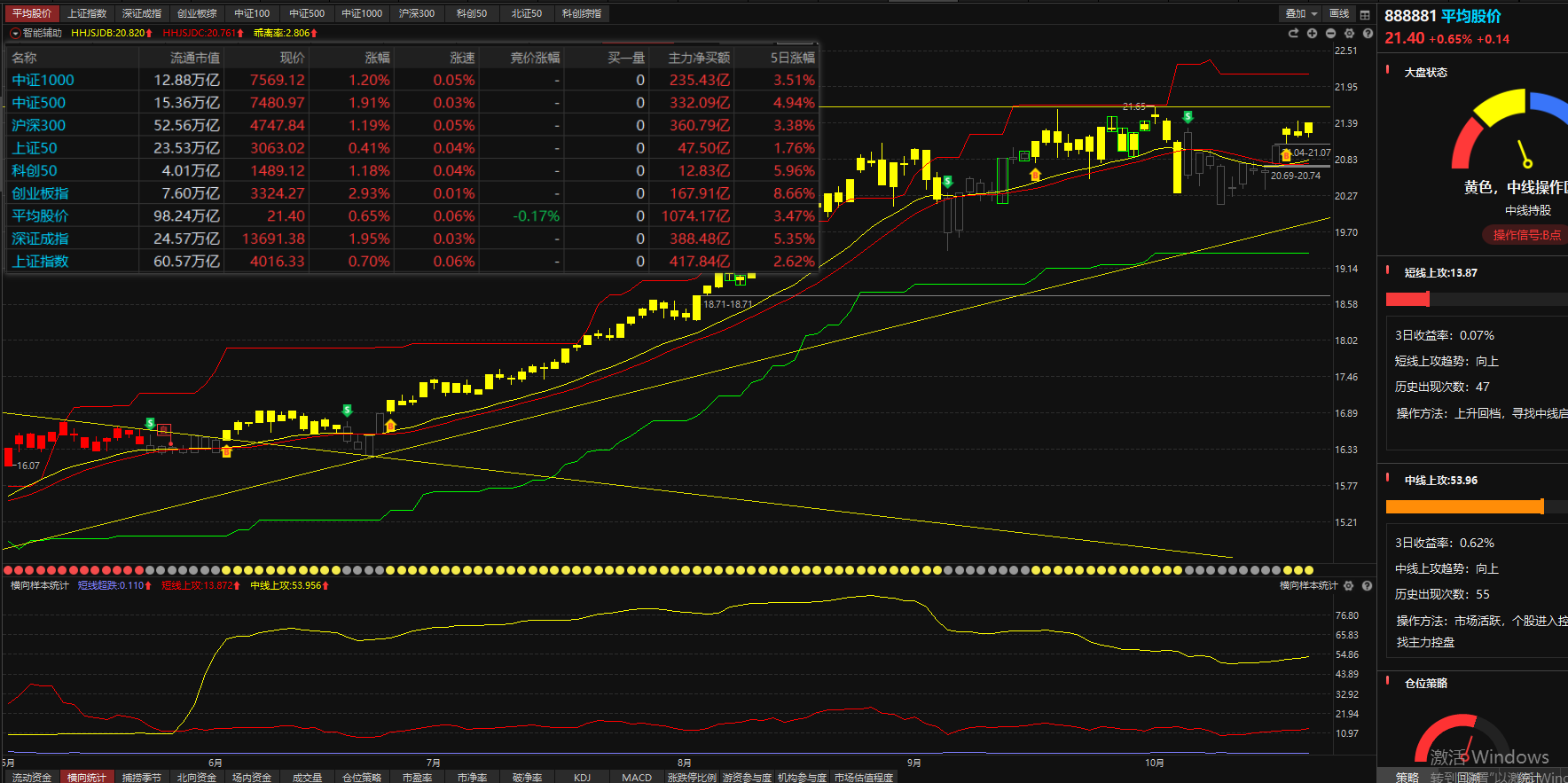Image resolution: width=1568 pixels, height=783 pixels.
Task: Toggle the 智能辅助 circle indicator switch
Action: tap(15, 33)
